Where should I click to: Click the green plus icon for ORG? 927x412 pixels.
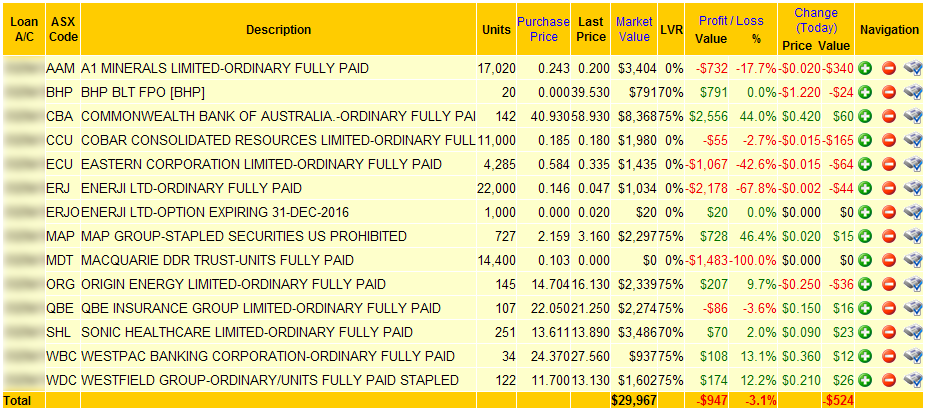pos(866,284)
